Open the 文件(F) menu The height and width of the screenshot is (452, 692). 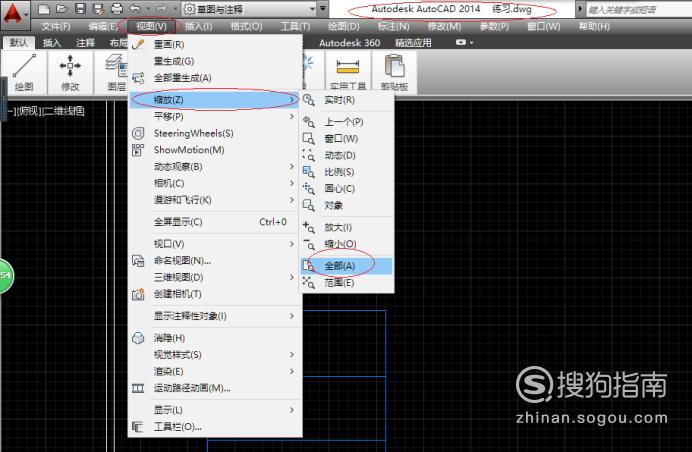(56, 26)
